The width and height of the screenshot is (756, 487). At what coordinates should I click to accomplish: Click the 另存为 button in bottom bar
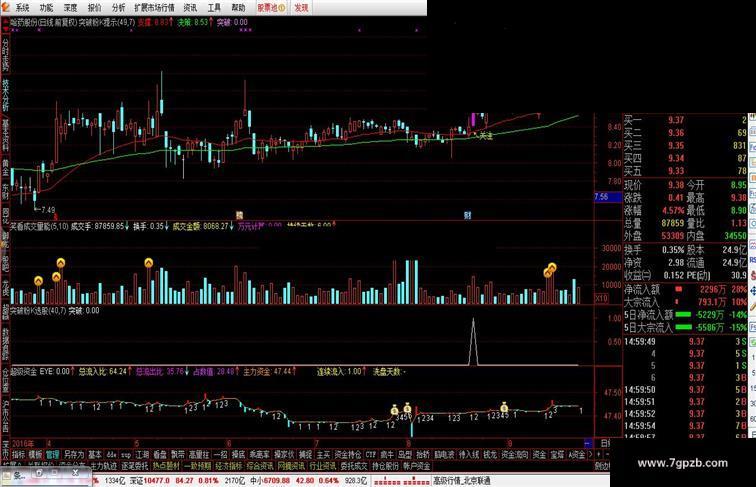click(74, 455)
